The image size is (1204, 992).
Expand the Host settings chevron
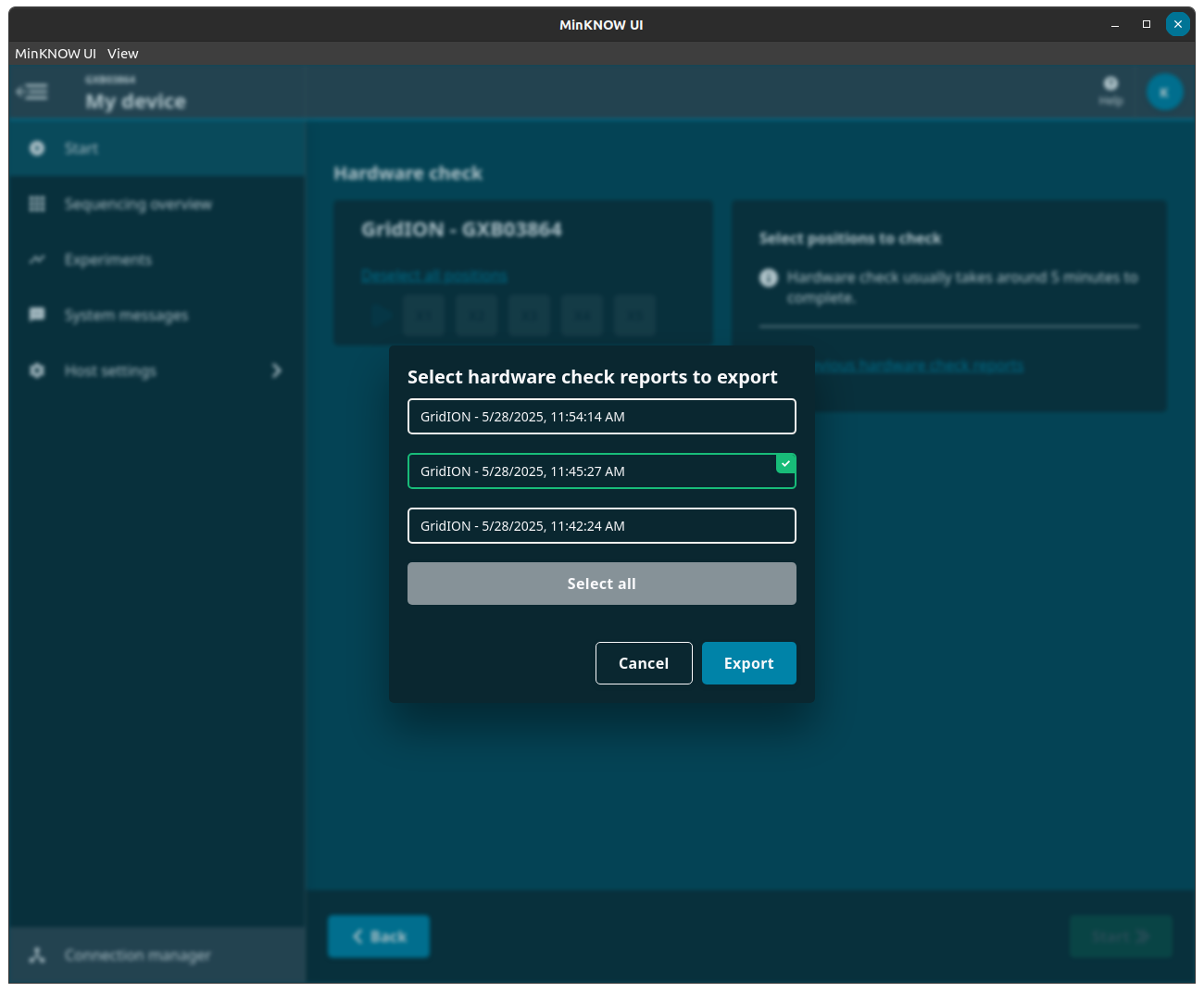(276, 370)
